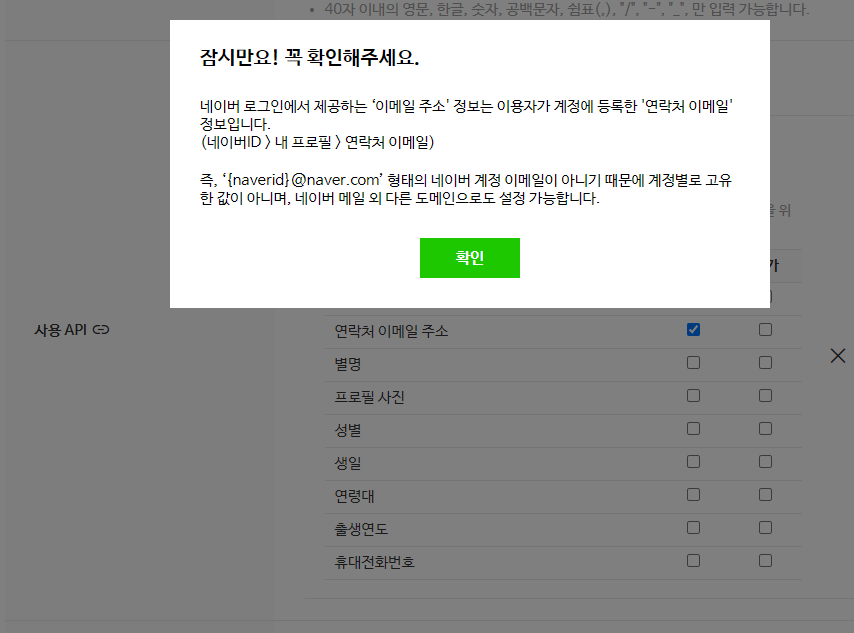Confirm the dialog with the green 확인 button
The image size is (854, 633).
point(469,258)
